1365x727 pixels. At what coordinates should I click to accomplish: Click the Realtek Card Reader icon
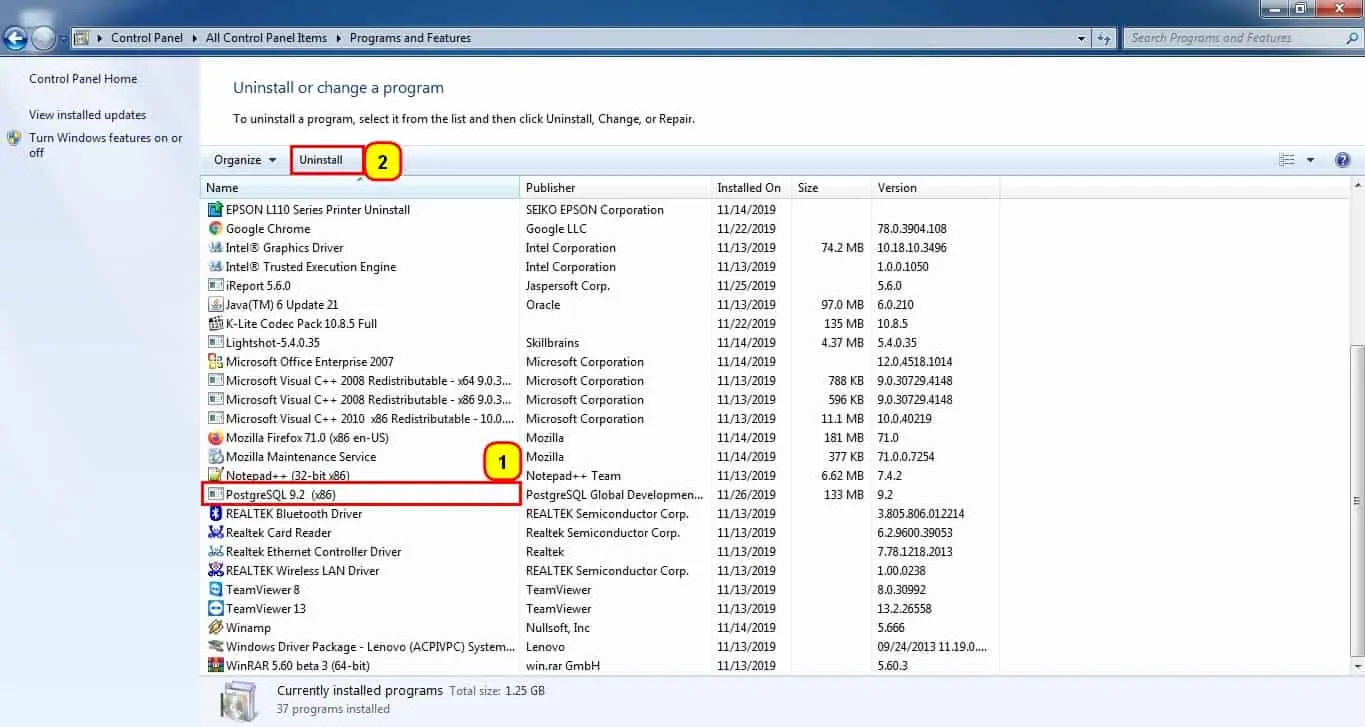click(215, 533)
